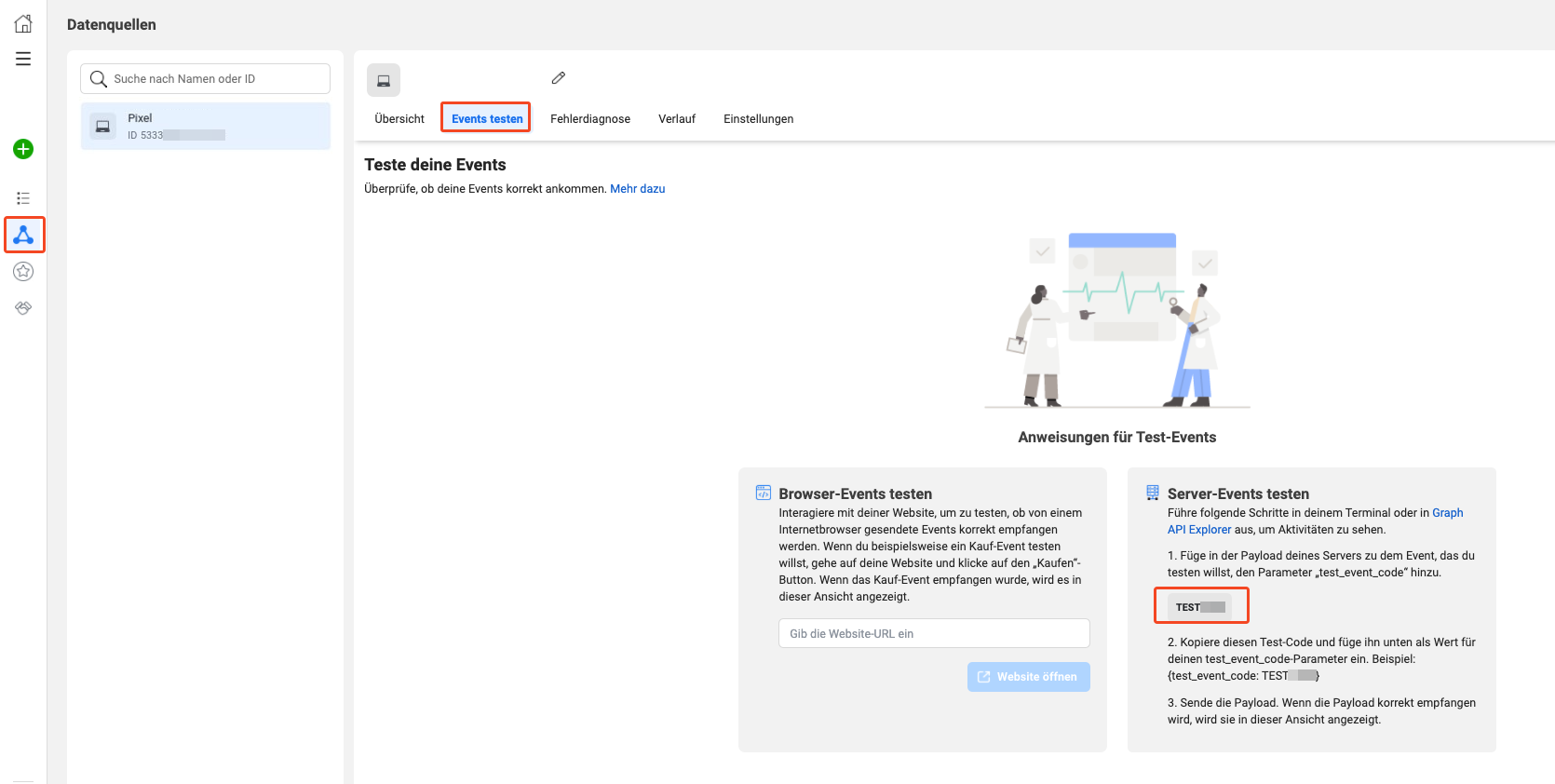Image resolution: width=1555 pixels, height=784 pixels.
Task: Open the hamburger menu in left sidebar
Action: (23, 59)
